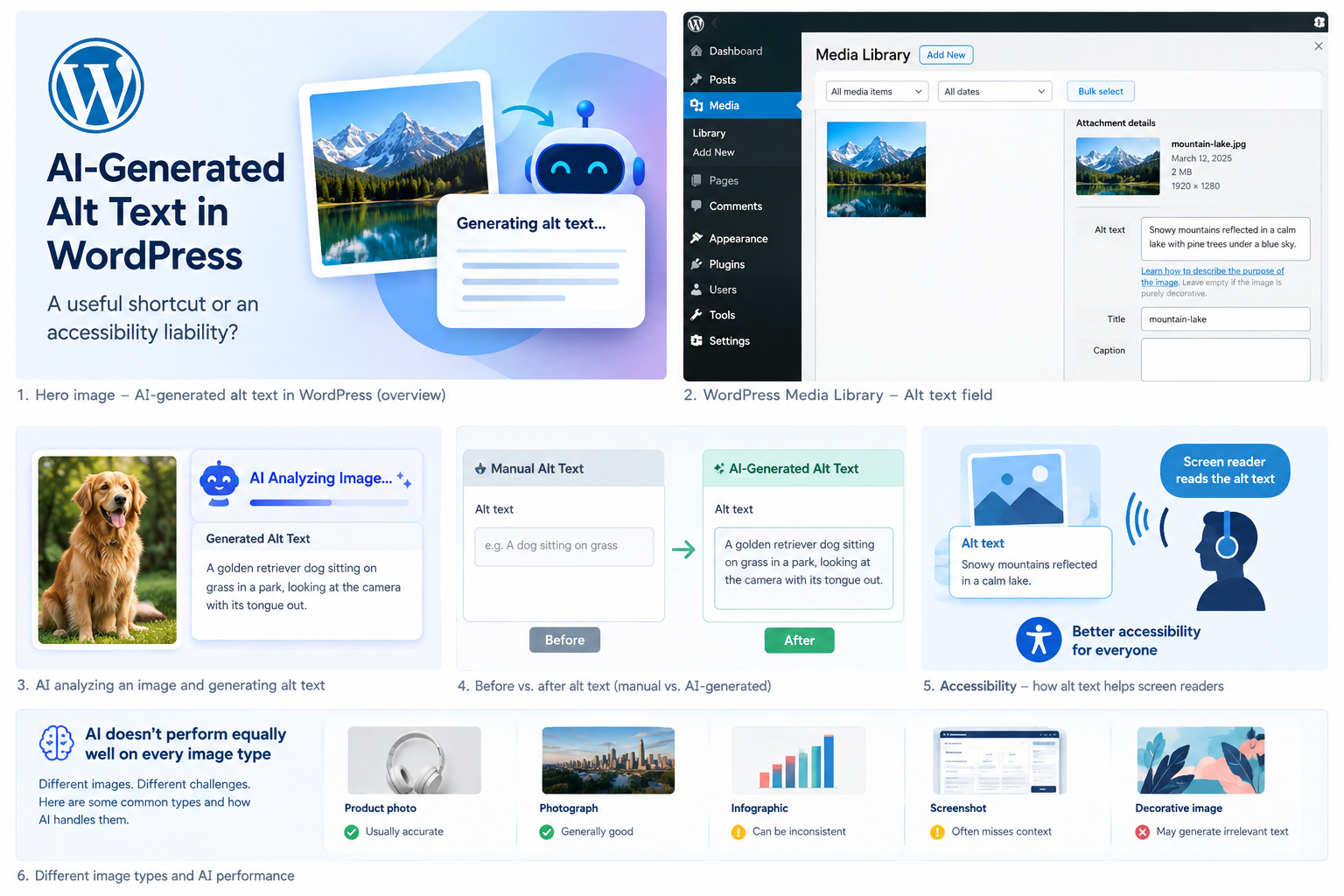Click the empty Caption field
Screen dimensions: 1344x896
pos(1225,360)
